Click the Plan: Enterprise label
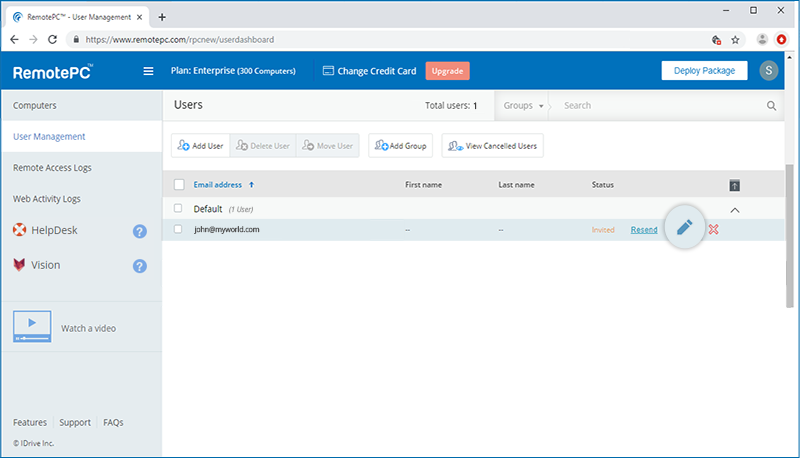The height and width of the screenshot is (458, 800). pyautogui.click(x=233, y=71)
